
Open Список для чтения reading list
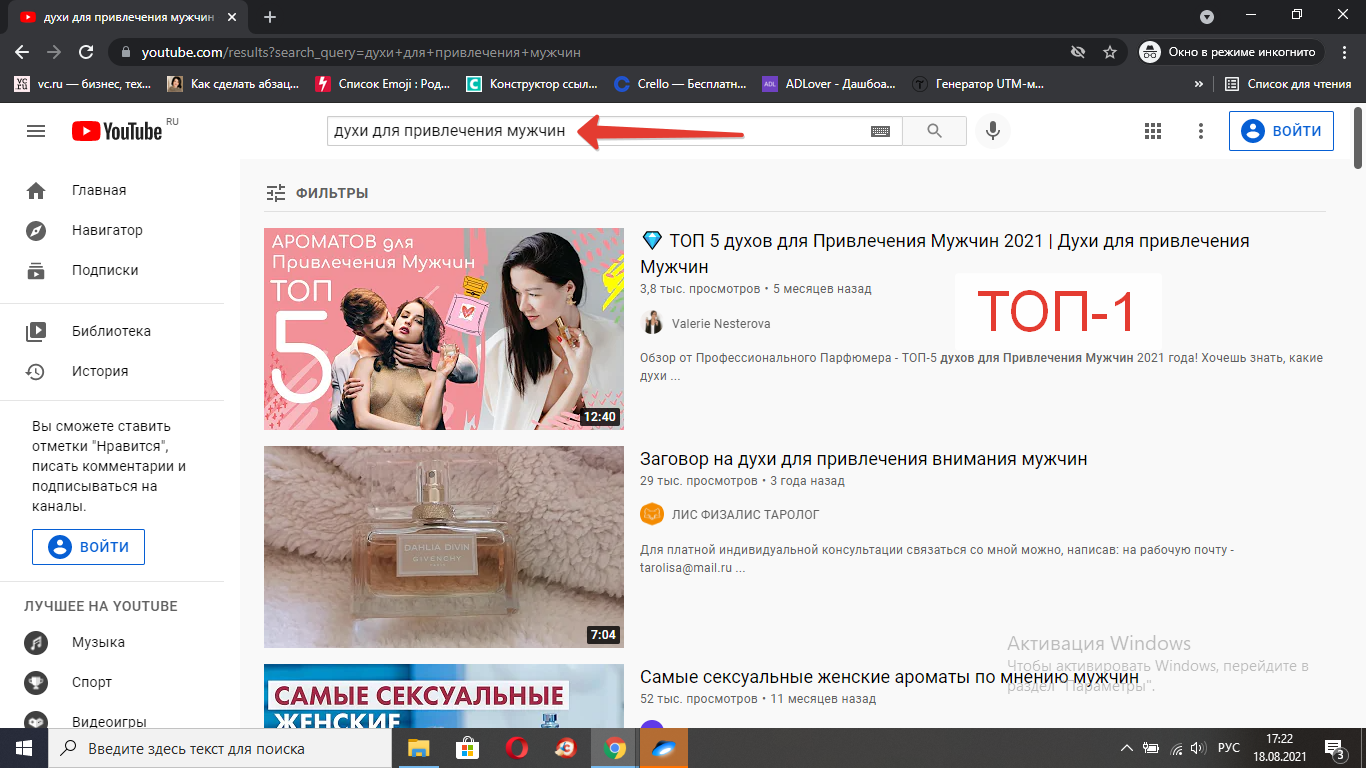pyautogui.click(x=1288, y=84)
